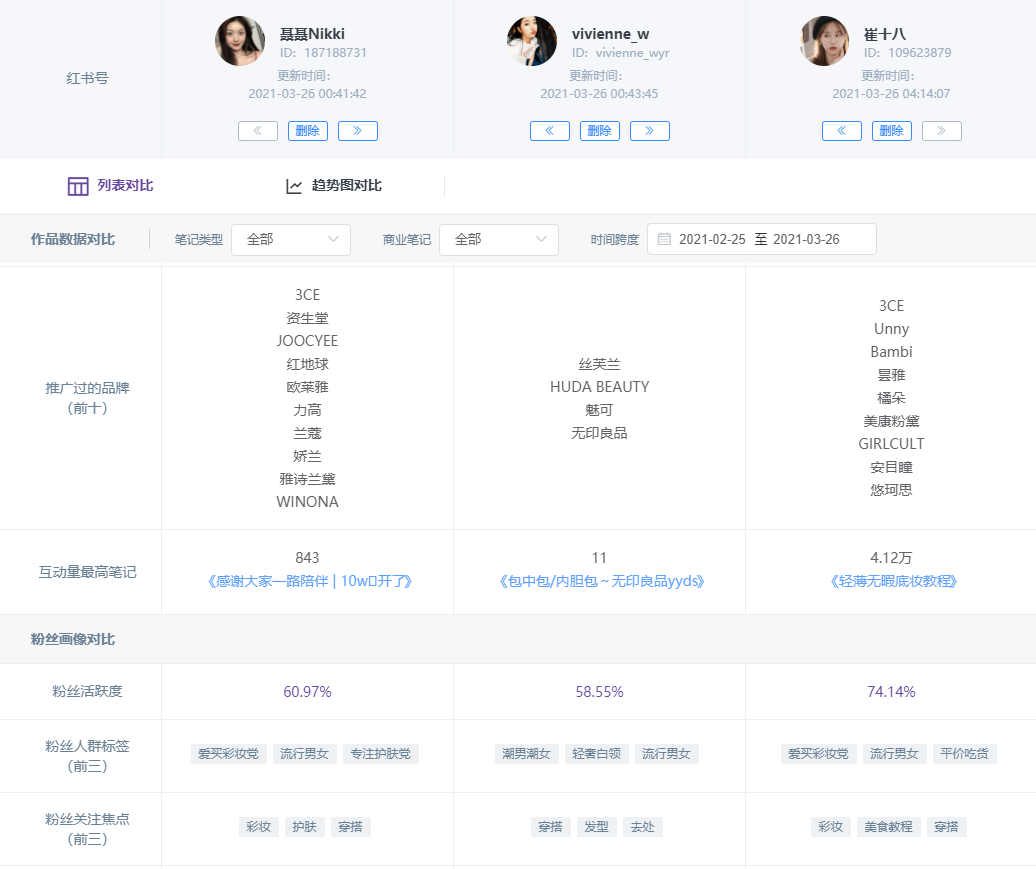Click 美食教程 focus tag
This screenshot has height=869, width=1036.
(x=888, y=827)
